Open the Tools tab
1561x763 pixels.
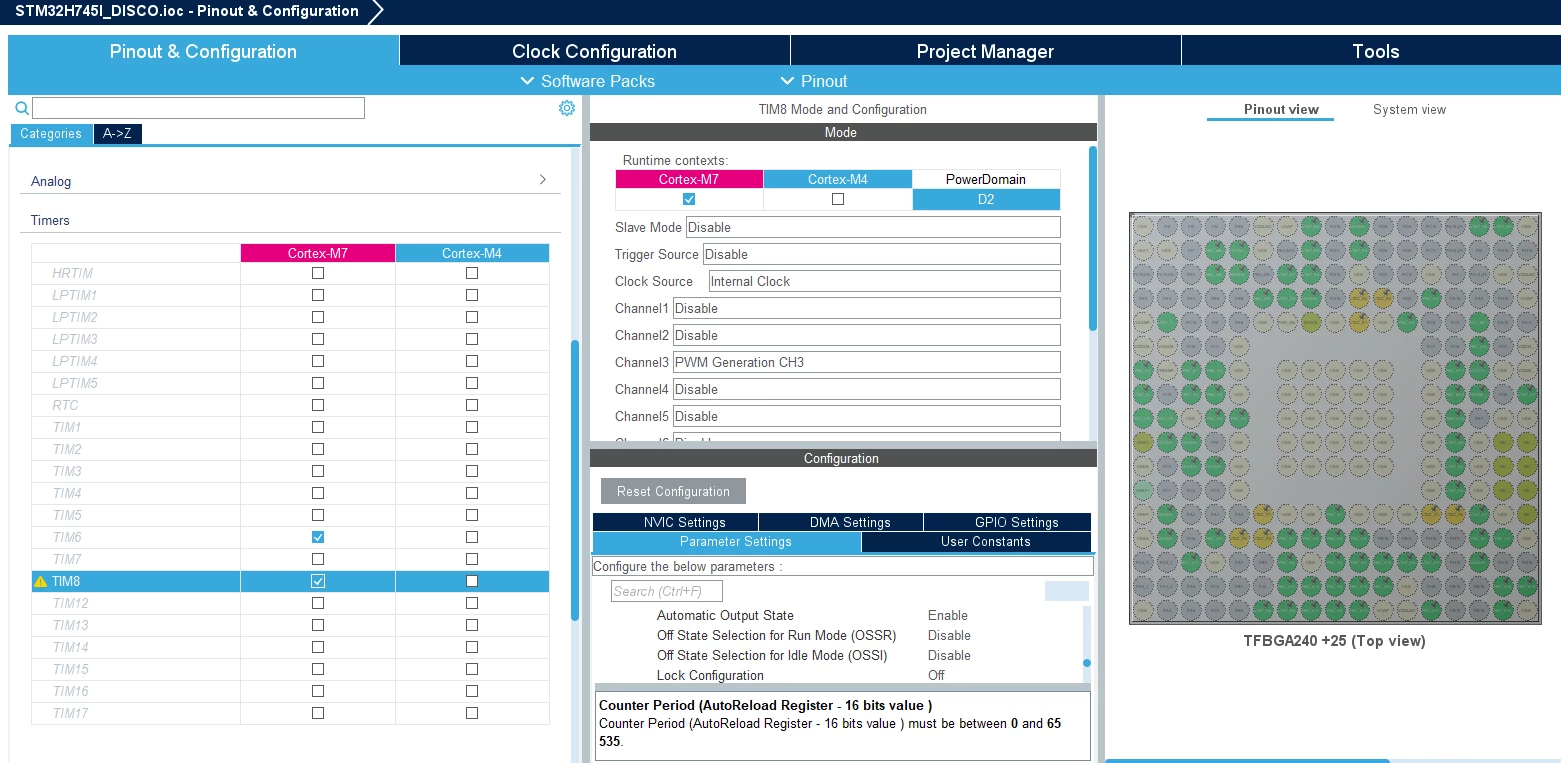tap(1375, 51)
